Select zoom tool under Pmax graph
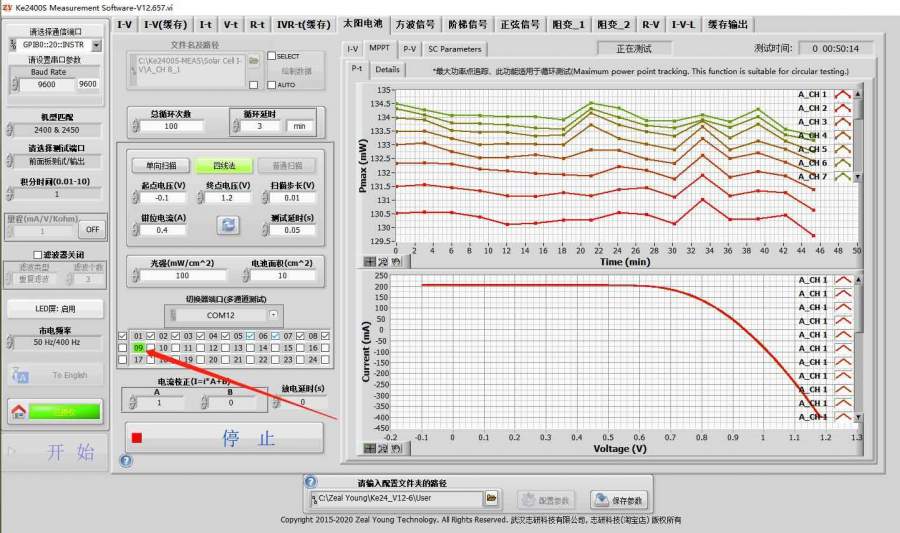The width and height of the screenshot is (900, 533). [x=383, y=262]
